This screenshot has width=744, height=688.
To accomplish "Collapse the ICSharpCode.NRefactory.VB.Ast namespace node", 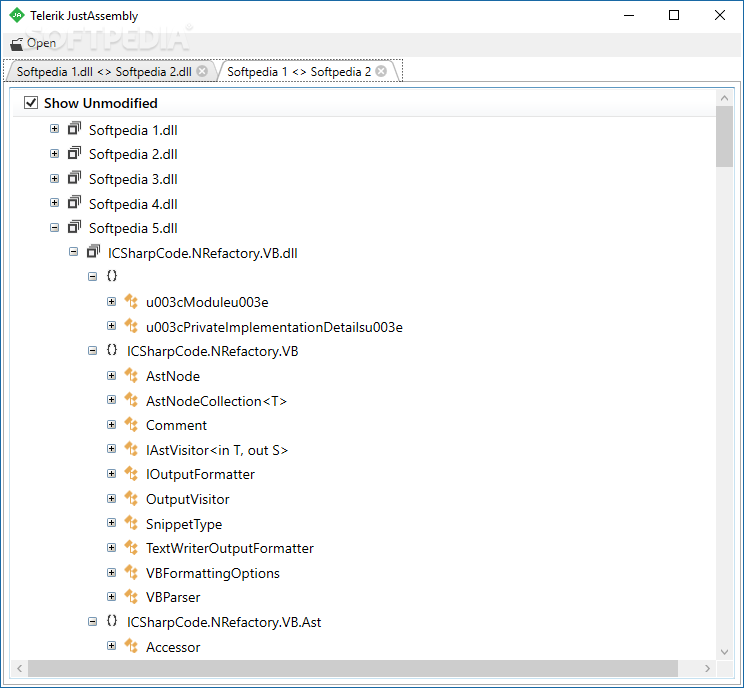I will (93, 622).
